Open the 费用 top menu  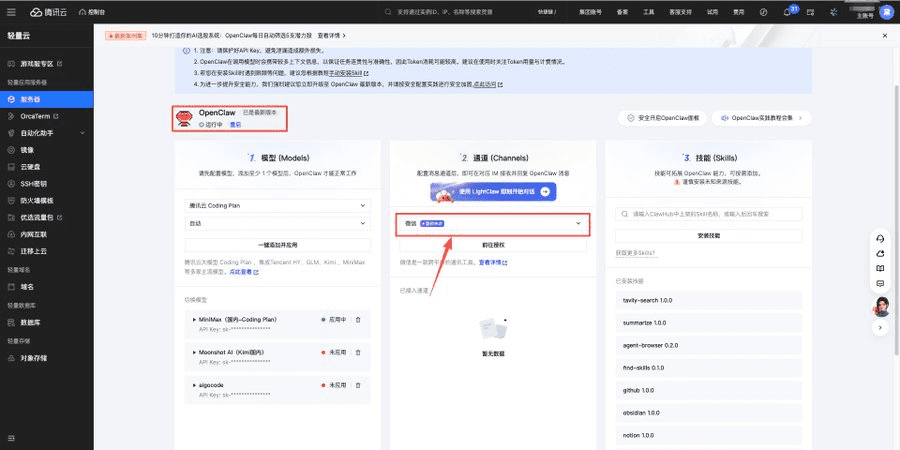click(738, 11)
